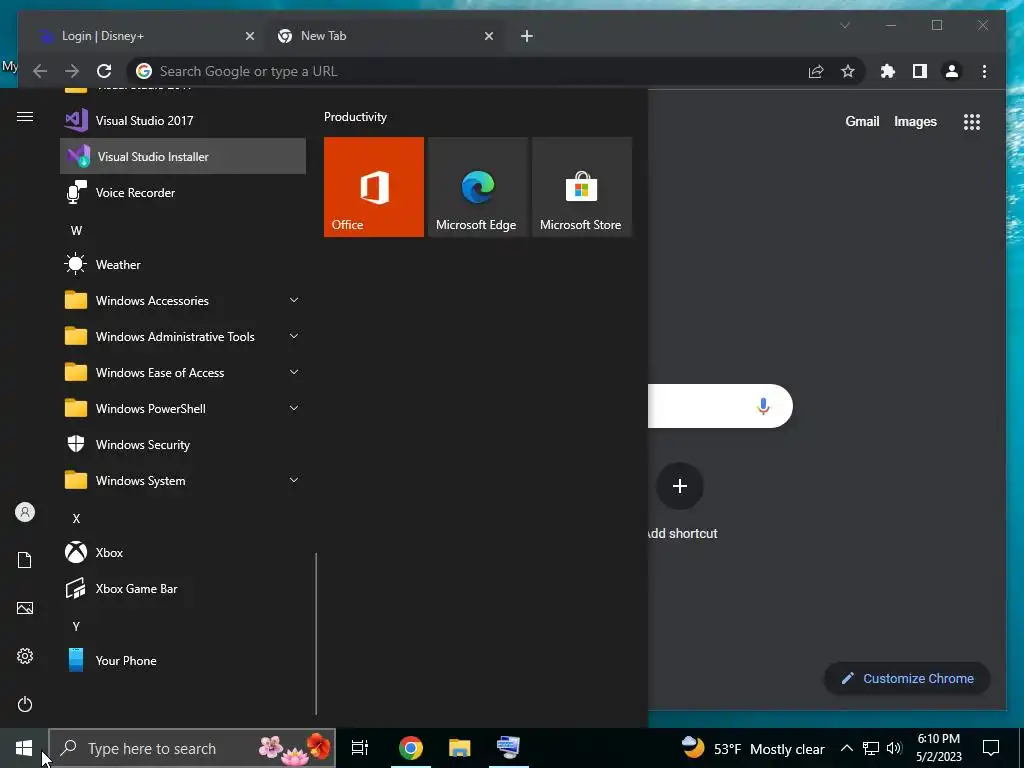The image size is (1024, 768).
Task: Open Google Images link
Action: click(915, 121)
